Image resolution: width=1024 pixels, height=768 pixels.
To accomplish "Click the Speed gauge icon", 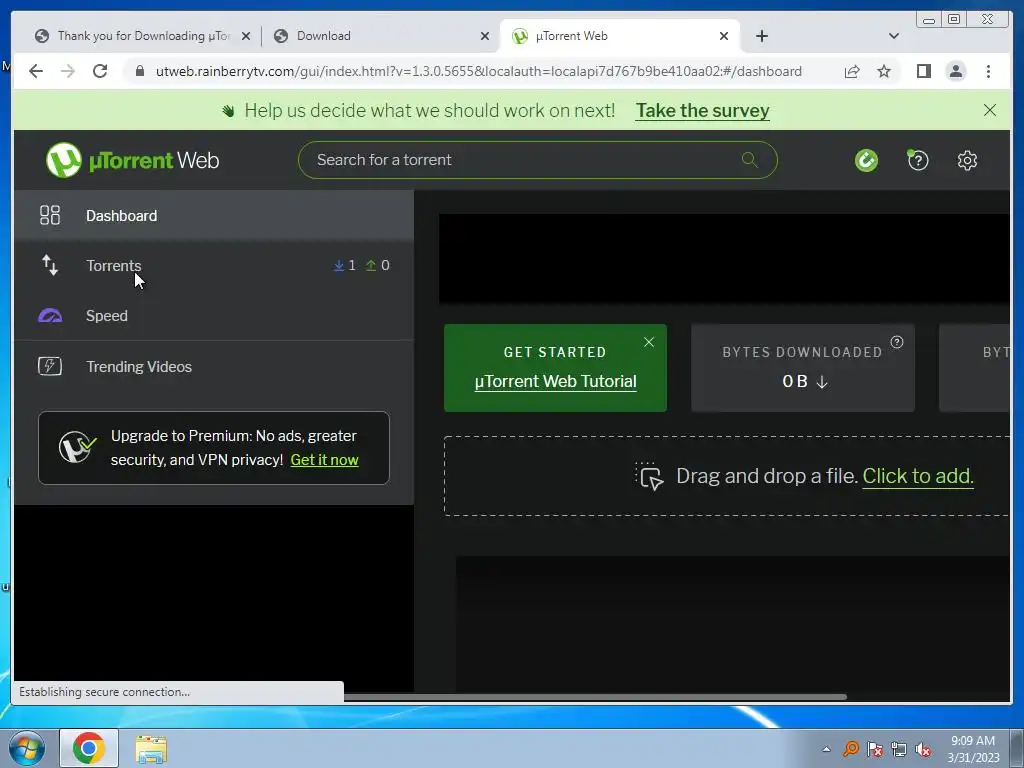I will coord(50,315).
